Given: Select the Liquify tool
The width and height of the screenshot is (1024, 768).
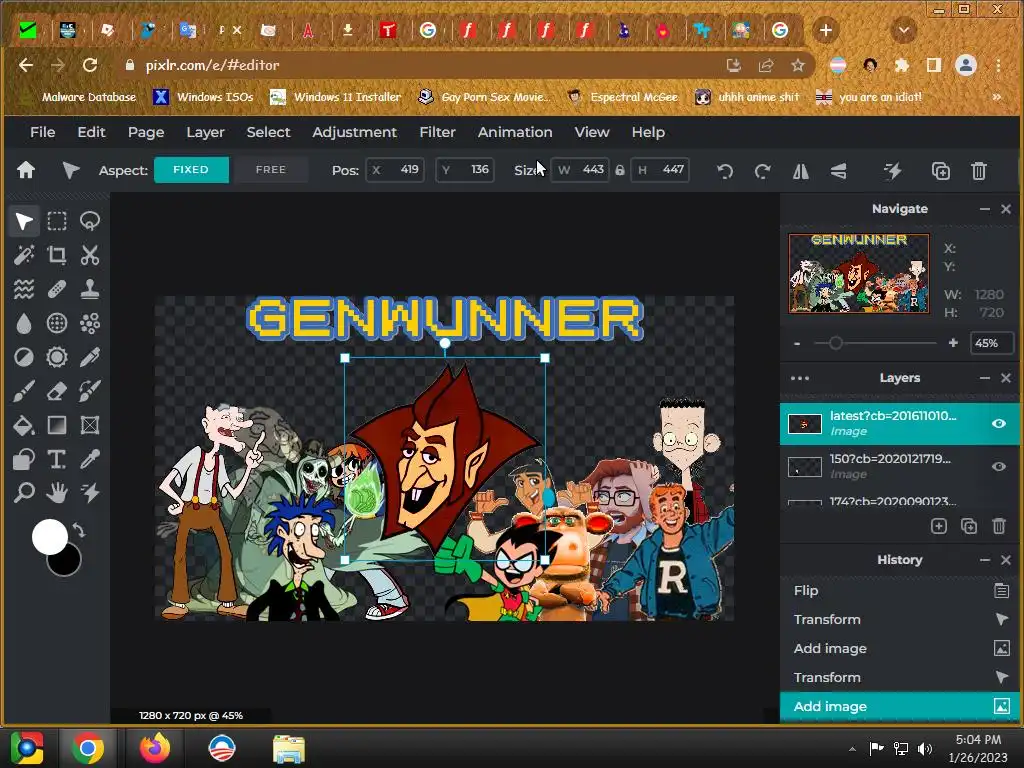Looking at the screenshot, I should click(x=24, y=289).
